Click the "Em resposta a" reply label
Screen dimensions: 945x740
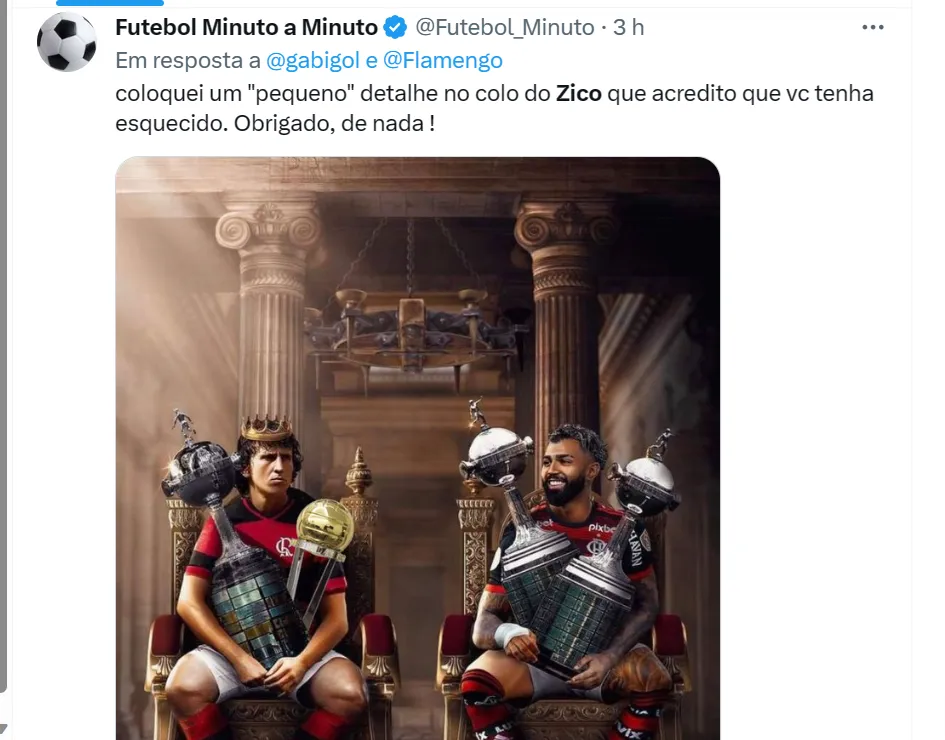(x=187, y=60)
